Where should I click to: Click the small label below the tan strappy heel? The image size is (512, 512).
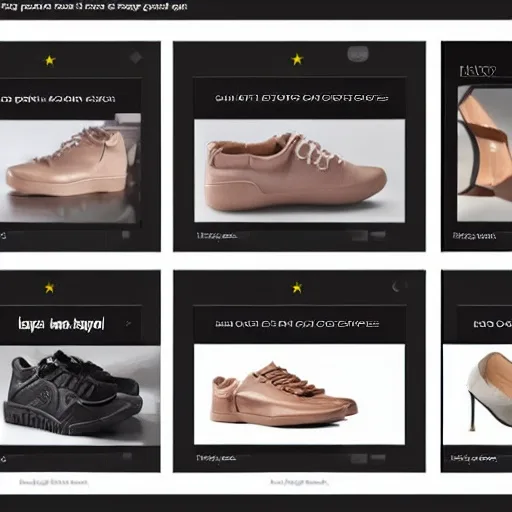474,236
